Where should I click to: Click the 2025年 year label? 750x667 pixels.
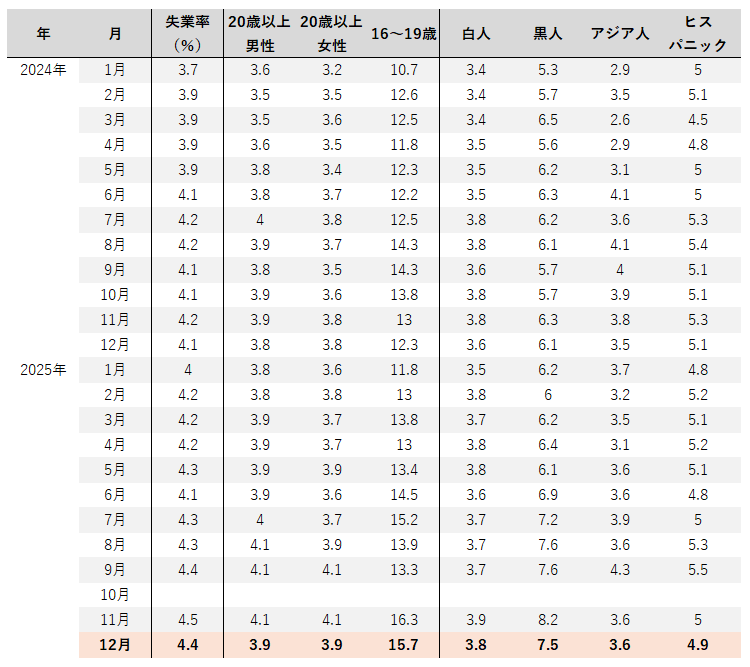pyautogui.click(x=43, y=370)
